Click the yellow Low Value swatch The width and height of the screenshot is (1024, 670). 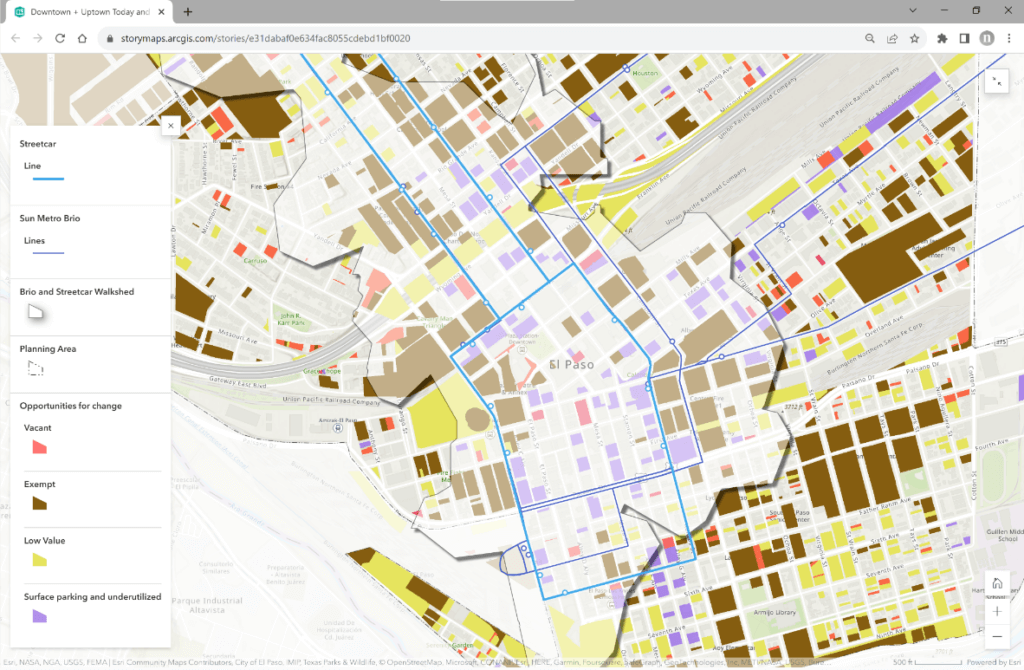click(x=40, y=560)
